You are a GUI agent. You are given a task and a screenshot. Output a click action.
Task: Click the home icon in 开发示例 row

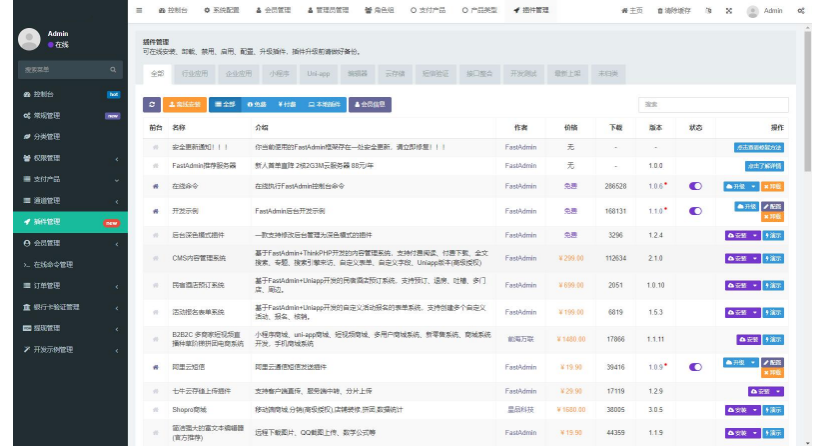coord(155,211)
